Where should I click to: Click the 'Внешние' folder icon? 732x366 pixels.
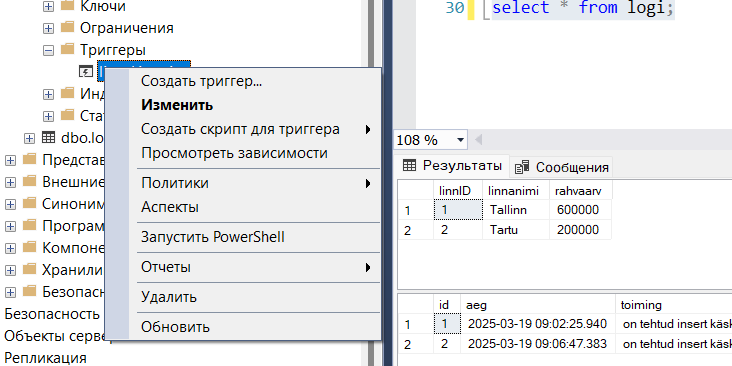[x=29, y=180]
